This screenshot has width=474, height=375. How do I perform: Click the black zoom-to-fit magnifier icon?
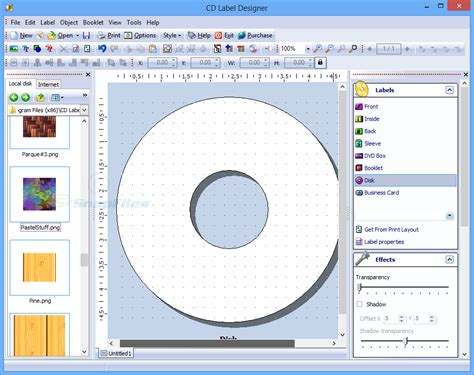(353, 49)
